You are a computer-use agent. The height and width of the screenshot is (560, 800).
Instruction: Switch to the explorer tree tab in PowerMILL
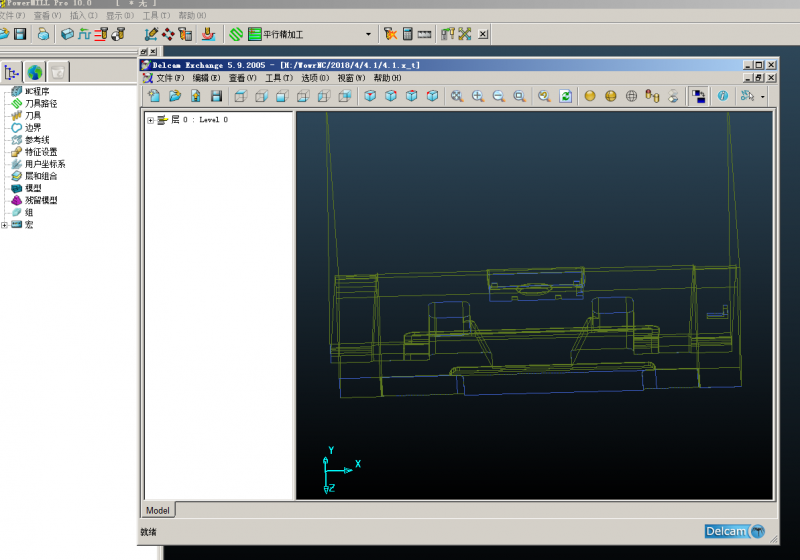12,72
